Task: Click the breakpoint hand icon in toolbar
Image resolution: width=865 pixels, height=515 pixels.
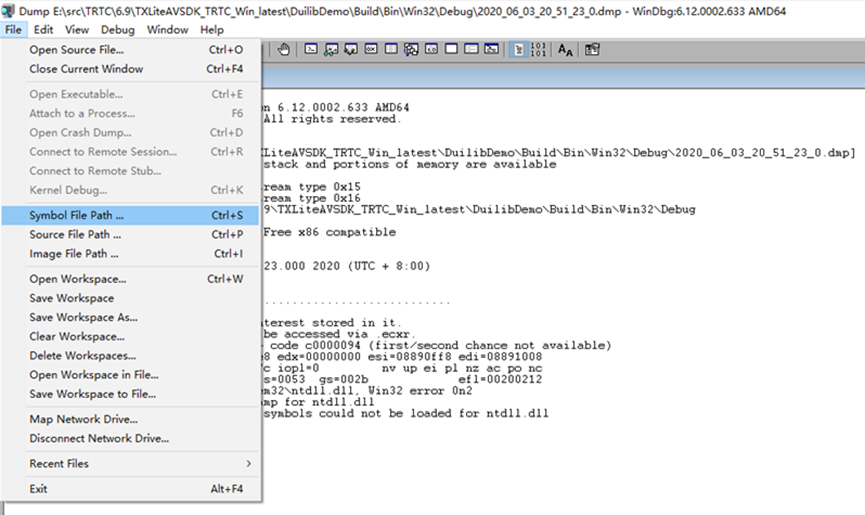Action: (284, 50)
